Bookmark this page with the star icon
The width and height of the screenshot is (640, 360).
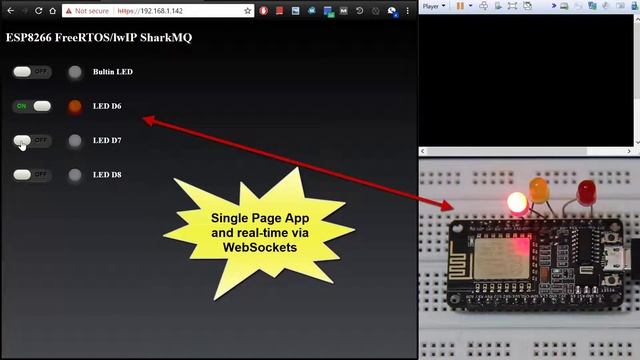point(247,11)
